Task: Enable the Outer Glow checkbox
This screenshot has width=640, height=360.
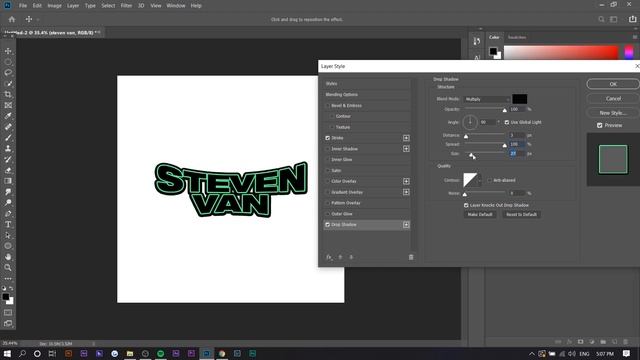Action: (327, 214)
